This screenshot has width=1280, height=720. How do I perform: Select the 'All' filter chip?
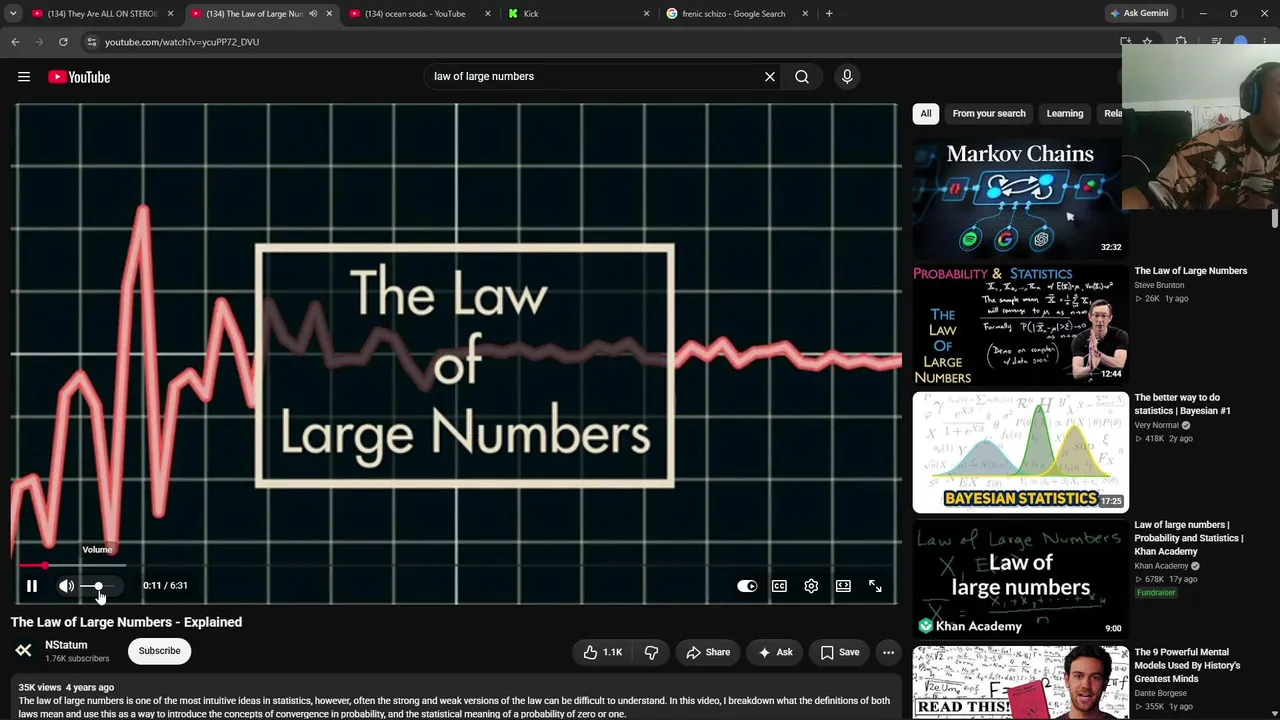coord(926,113)
